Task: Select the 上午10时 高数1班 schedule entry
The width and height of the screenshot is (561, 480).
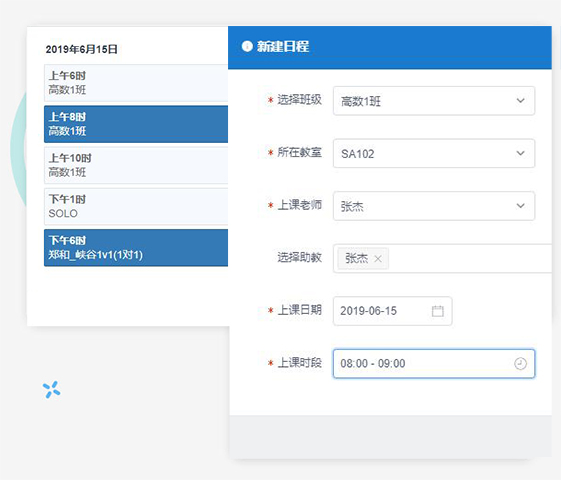Action: coord(136,165)
